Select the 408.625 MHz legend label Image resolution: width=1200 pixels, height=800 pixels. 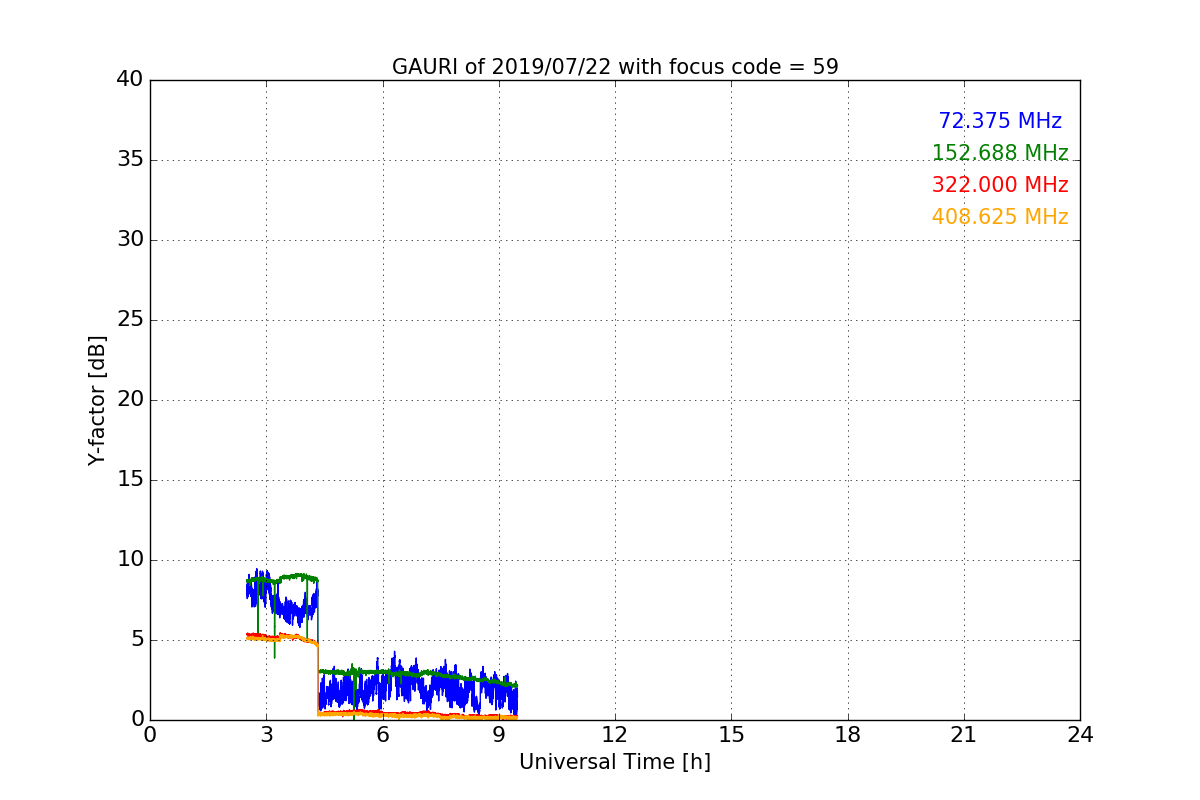coord(1000,217)
